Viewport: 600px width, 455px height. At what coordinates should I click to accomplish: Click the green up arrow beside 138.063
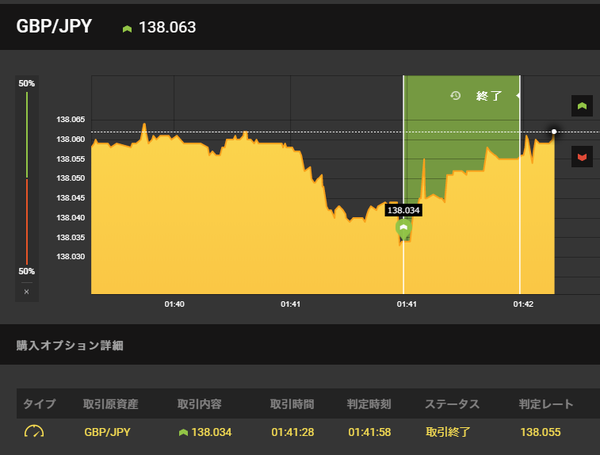coord(127,29)
